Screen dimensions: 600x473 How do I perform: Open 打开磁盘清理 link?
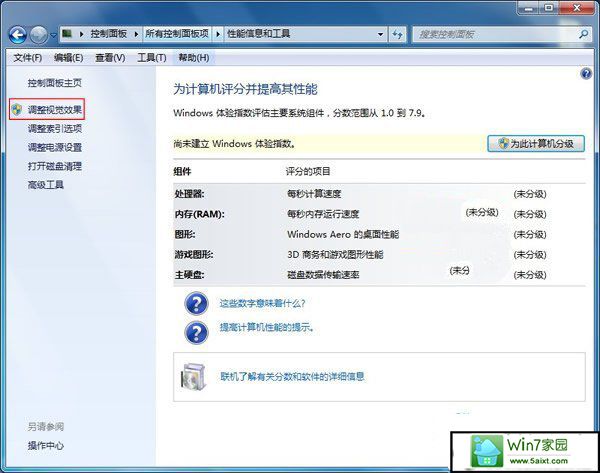click(x=55, y=166)
